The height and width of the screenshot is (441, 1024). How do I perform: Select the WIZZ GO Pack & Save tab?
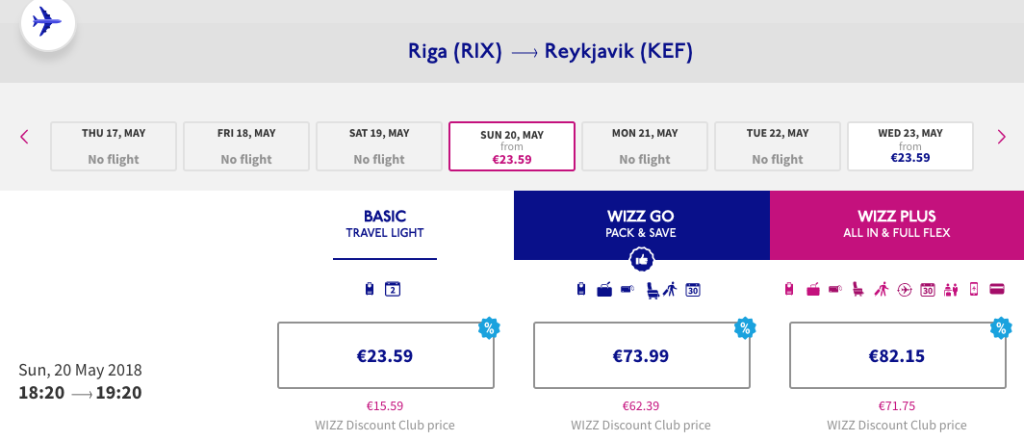(x=641, y=224)
